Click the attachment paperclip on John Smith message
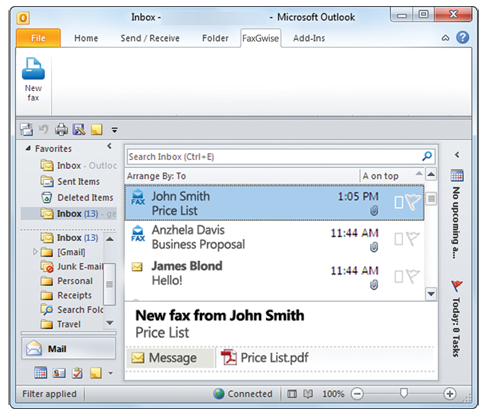This screenshot has height=418, width=485. pos(374,211)
